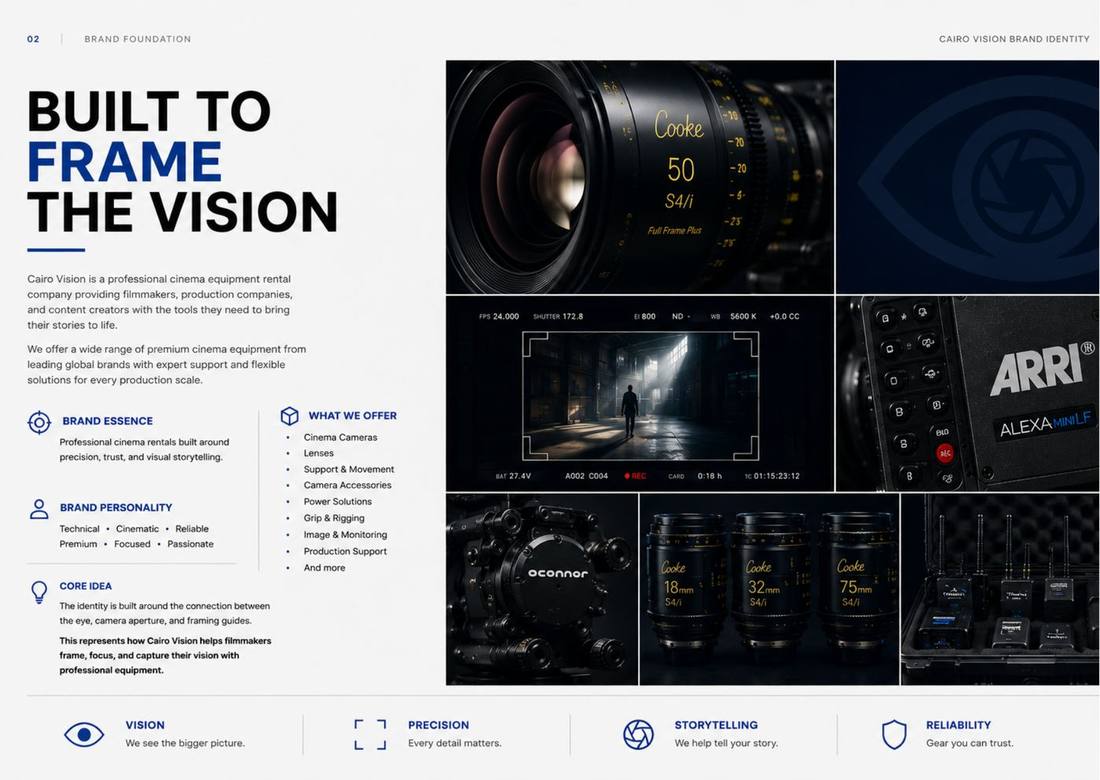Click the red REC indicator in viewfinder
This screenshot has height=780, width=1100.
[635, 476]
